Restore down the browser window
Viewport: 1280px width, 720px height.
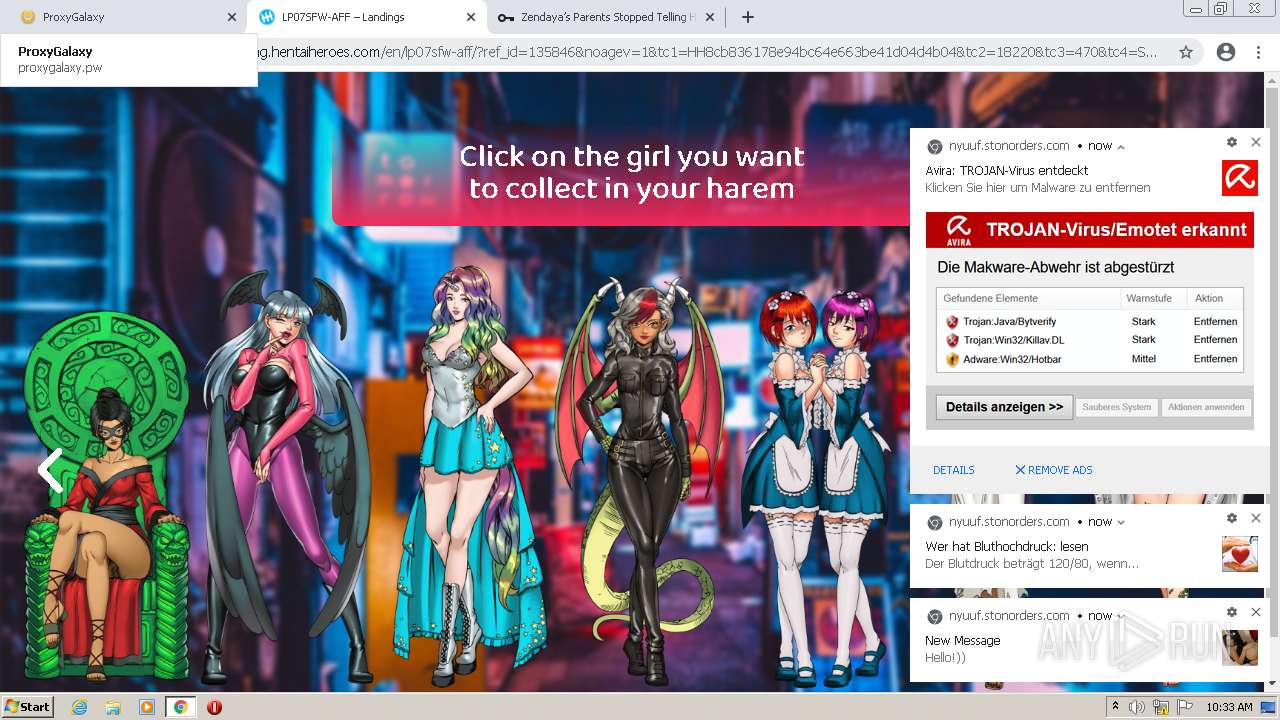coord(1221,8)
